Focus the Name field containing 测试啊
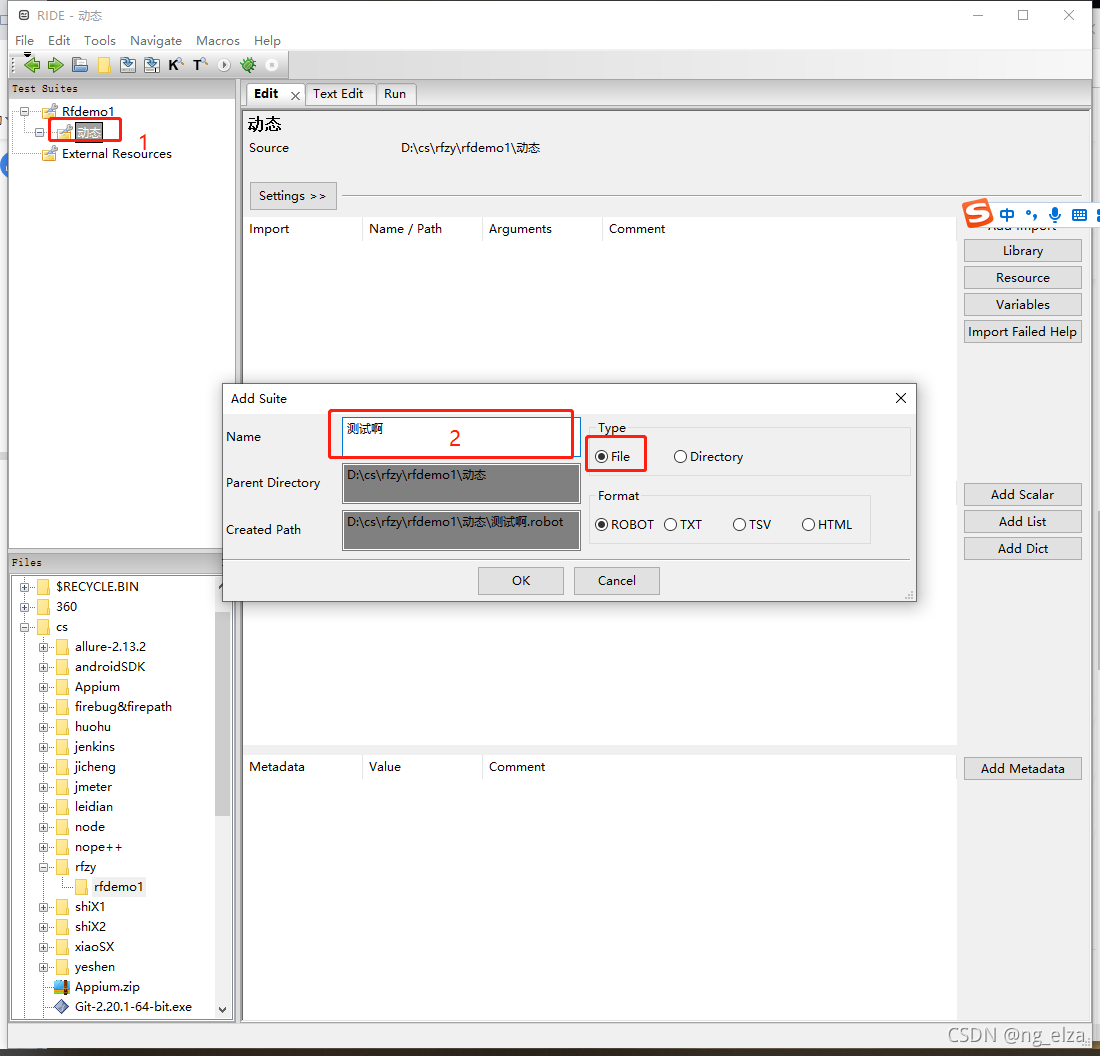This screenshot has height=1056, width=1100. (461, 436)
